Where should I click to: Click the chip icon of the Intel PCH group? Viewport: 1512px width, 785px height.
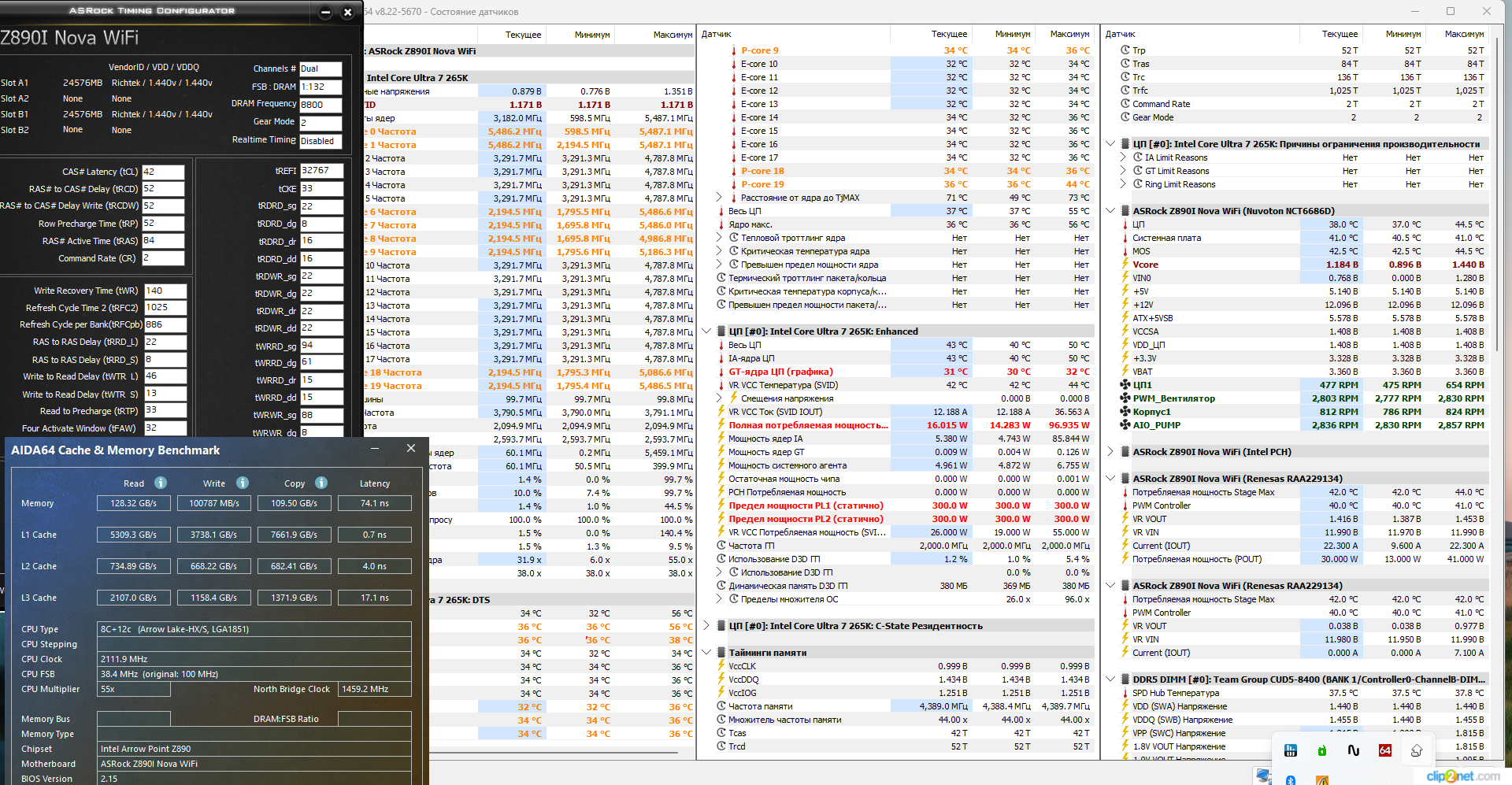[x=1125, y=452]
